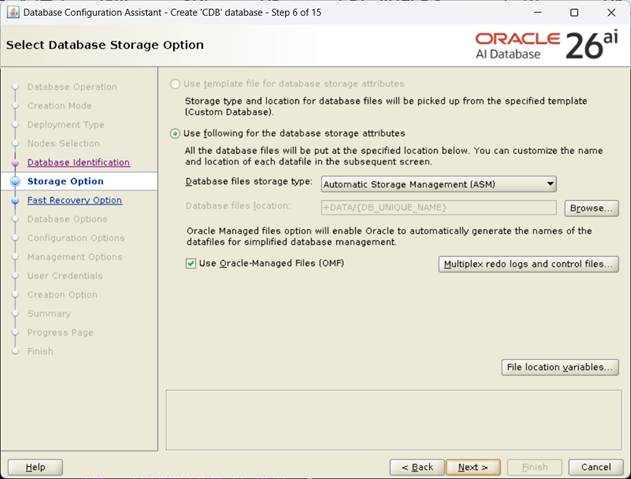Click the Java app icon in title bar
The image size is (631, 479).
coord(13,12)
